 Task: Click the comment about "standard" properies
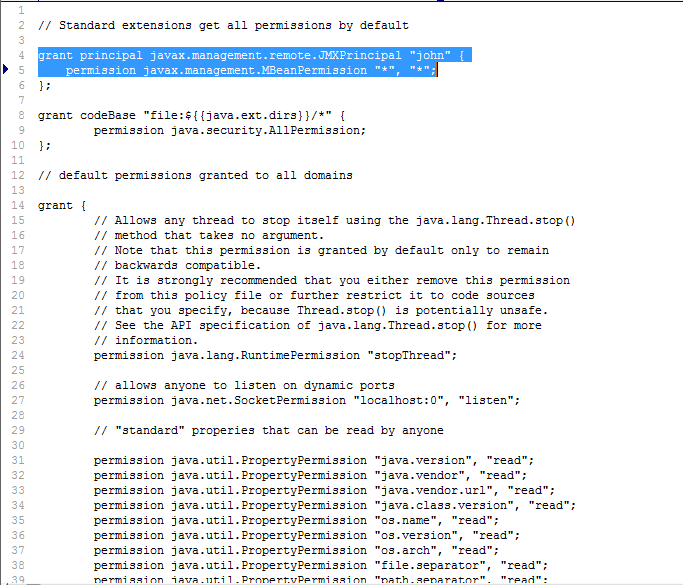pos(269,430)
